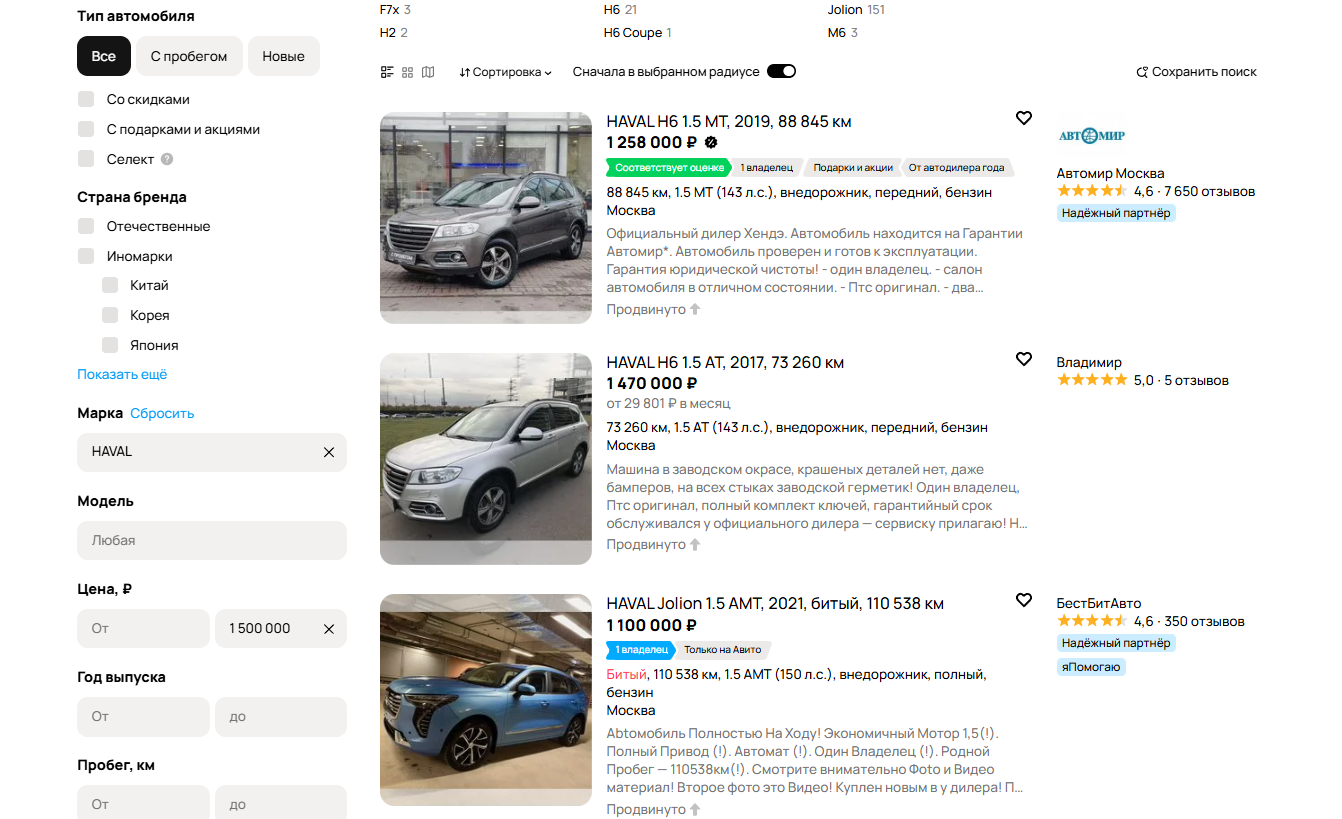This screenshot has width=1342, height=819.
Task: Open the Марка field showing HAVAL
Action: (x=212, y=452)
